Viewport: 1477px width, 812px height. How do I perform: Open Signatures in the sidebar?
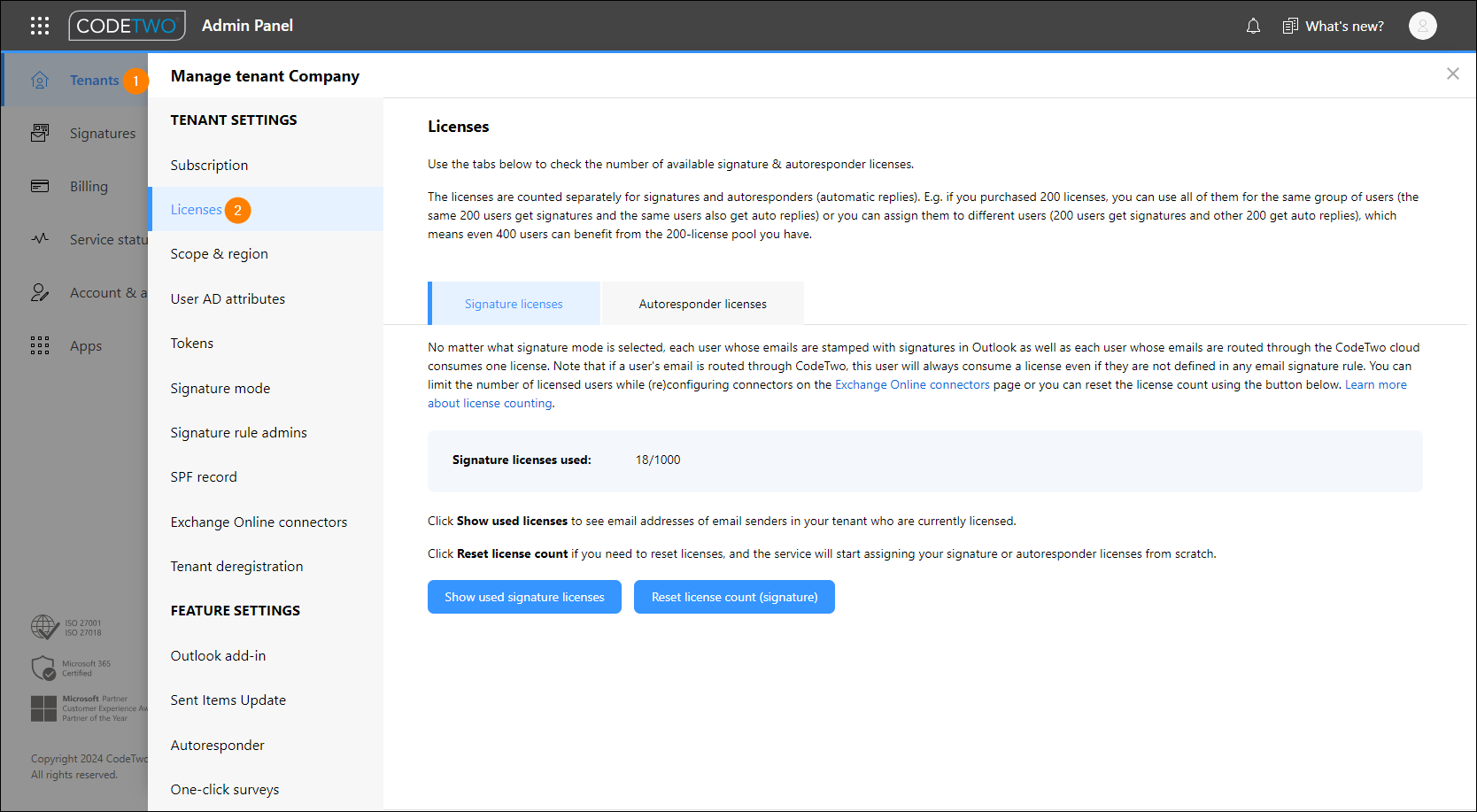[x=103, y=134]
